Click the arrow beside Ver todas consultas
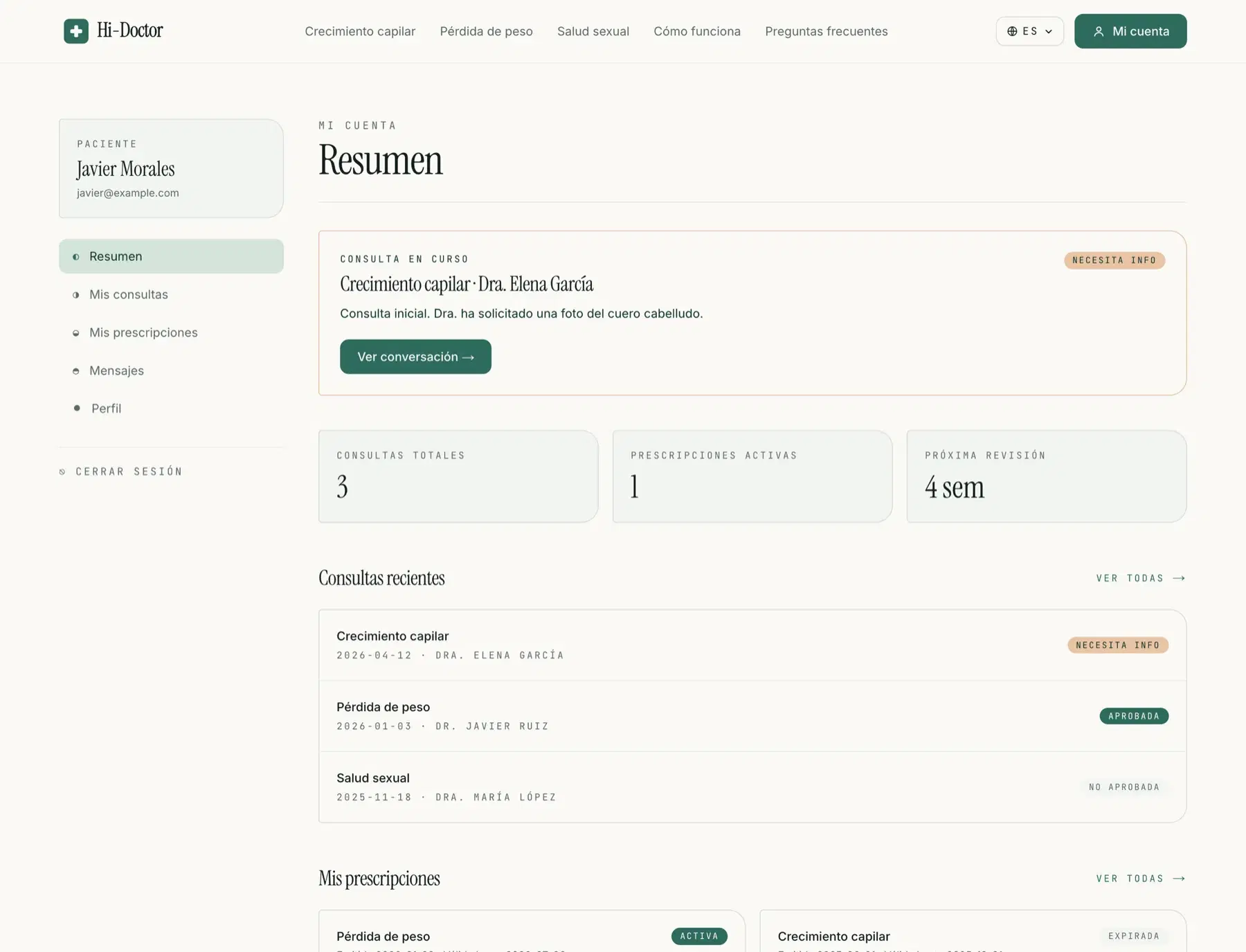 [x=1179, y=577]
